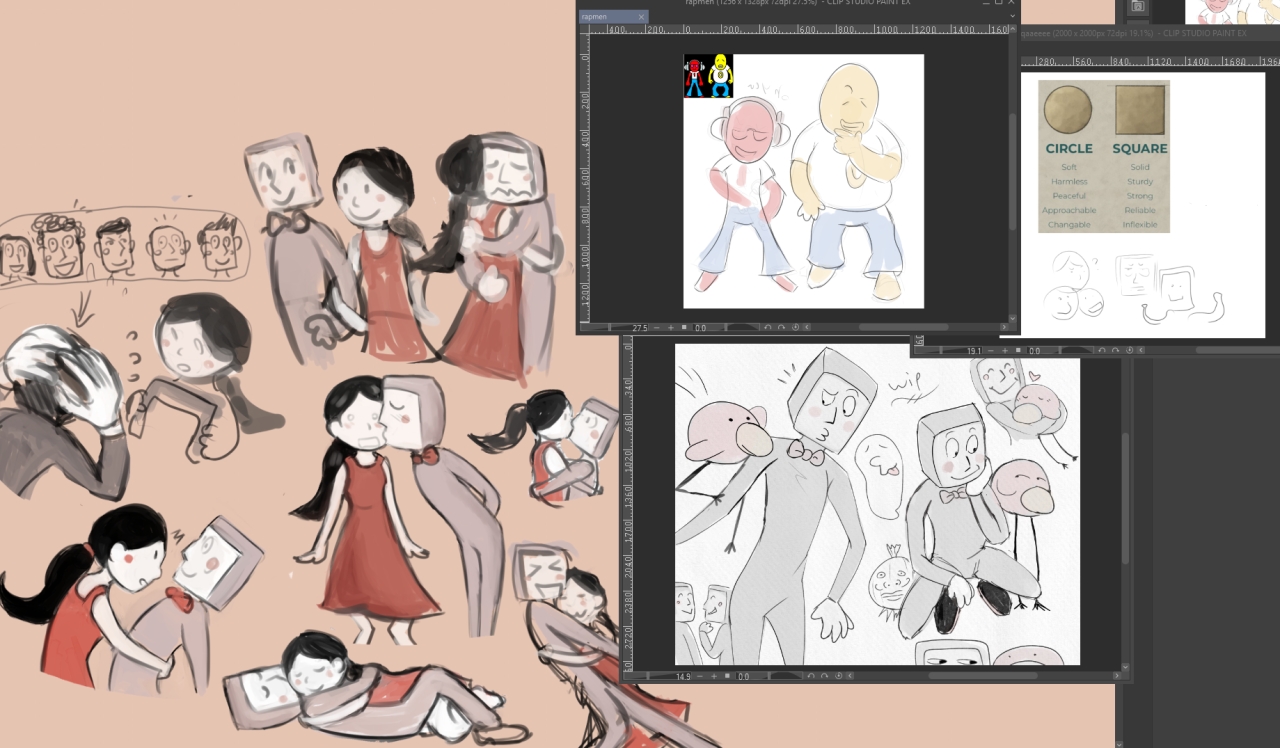Click the 14.9 zoom slider
The height and width of the screenshot is (748, 1280).
(x=658, y=677)
